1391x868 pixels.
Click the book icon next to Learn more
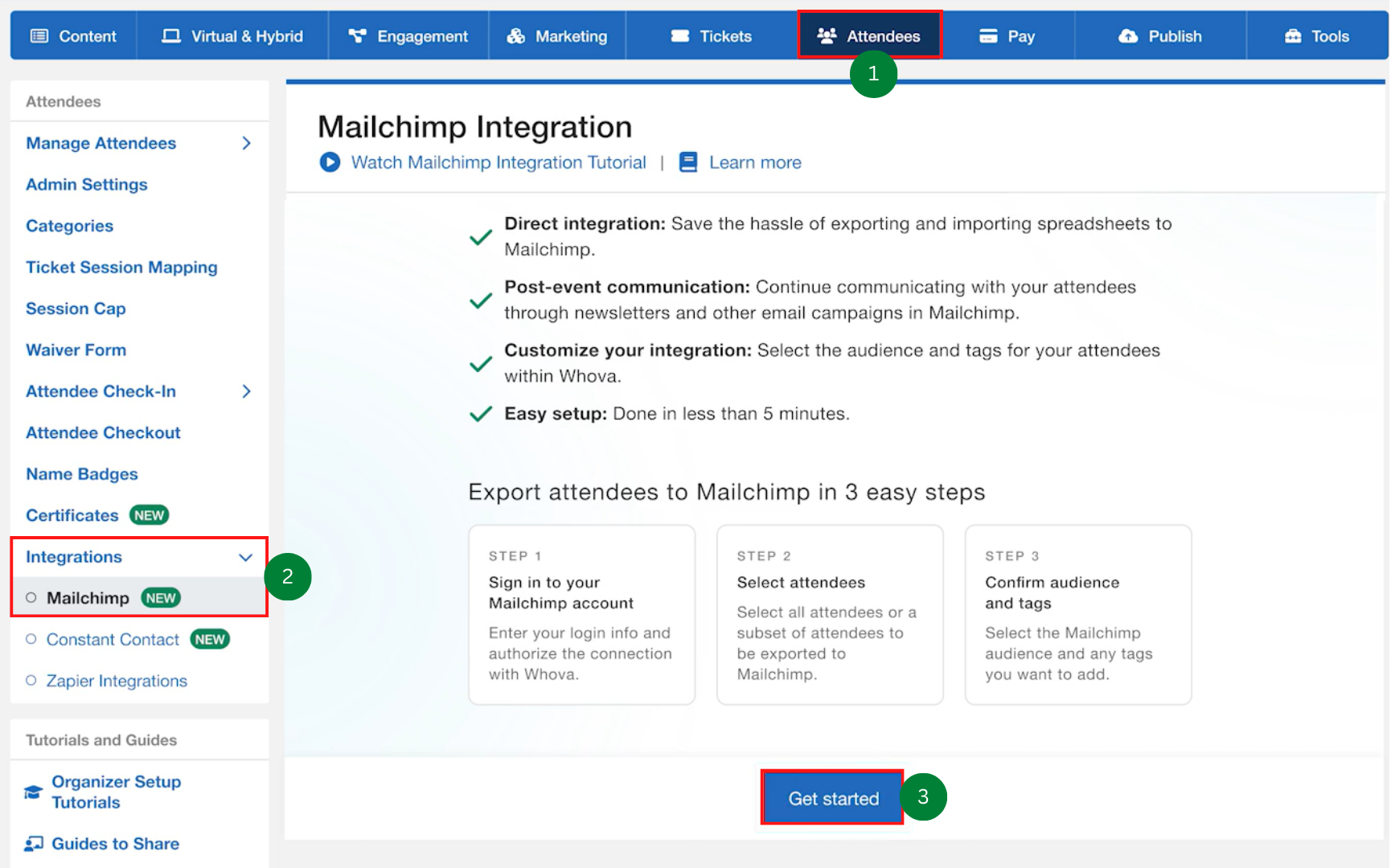click(x=688, y=162)
